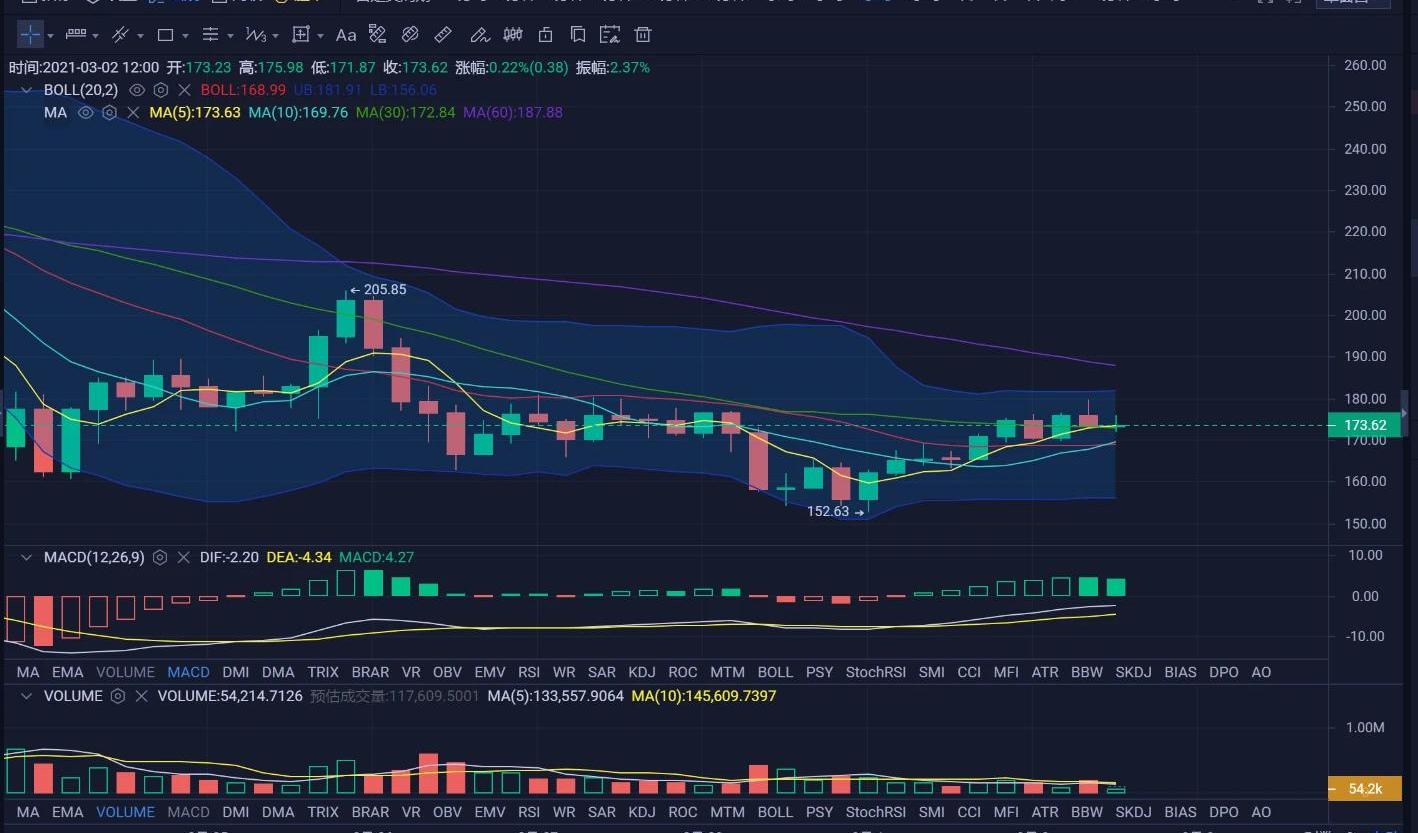Screen dimensions: 1418x833
Task: Select the rectangle shape tool
Action: [x=166, y=35]
